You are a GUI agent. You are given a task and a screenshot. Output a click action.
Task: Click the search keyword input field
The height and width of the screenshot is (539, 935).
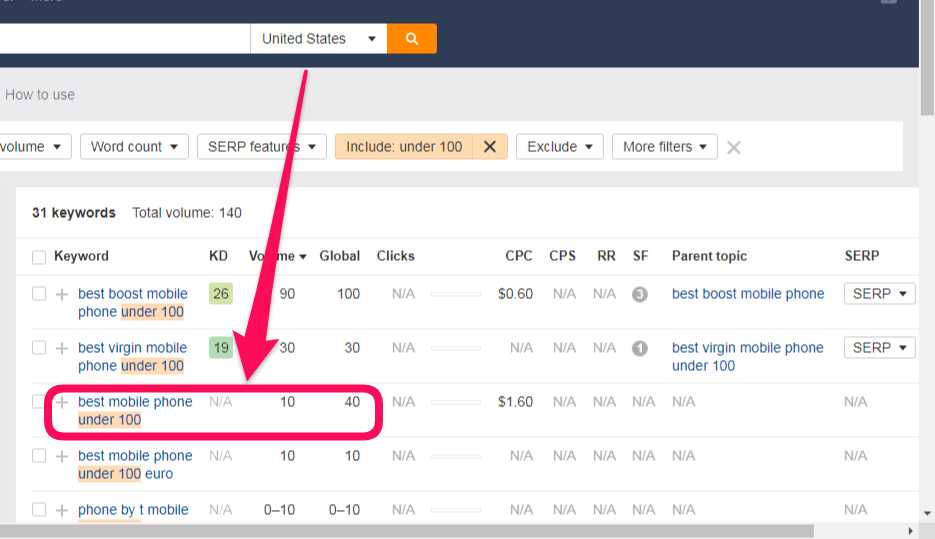(125, 39)
